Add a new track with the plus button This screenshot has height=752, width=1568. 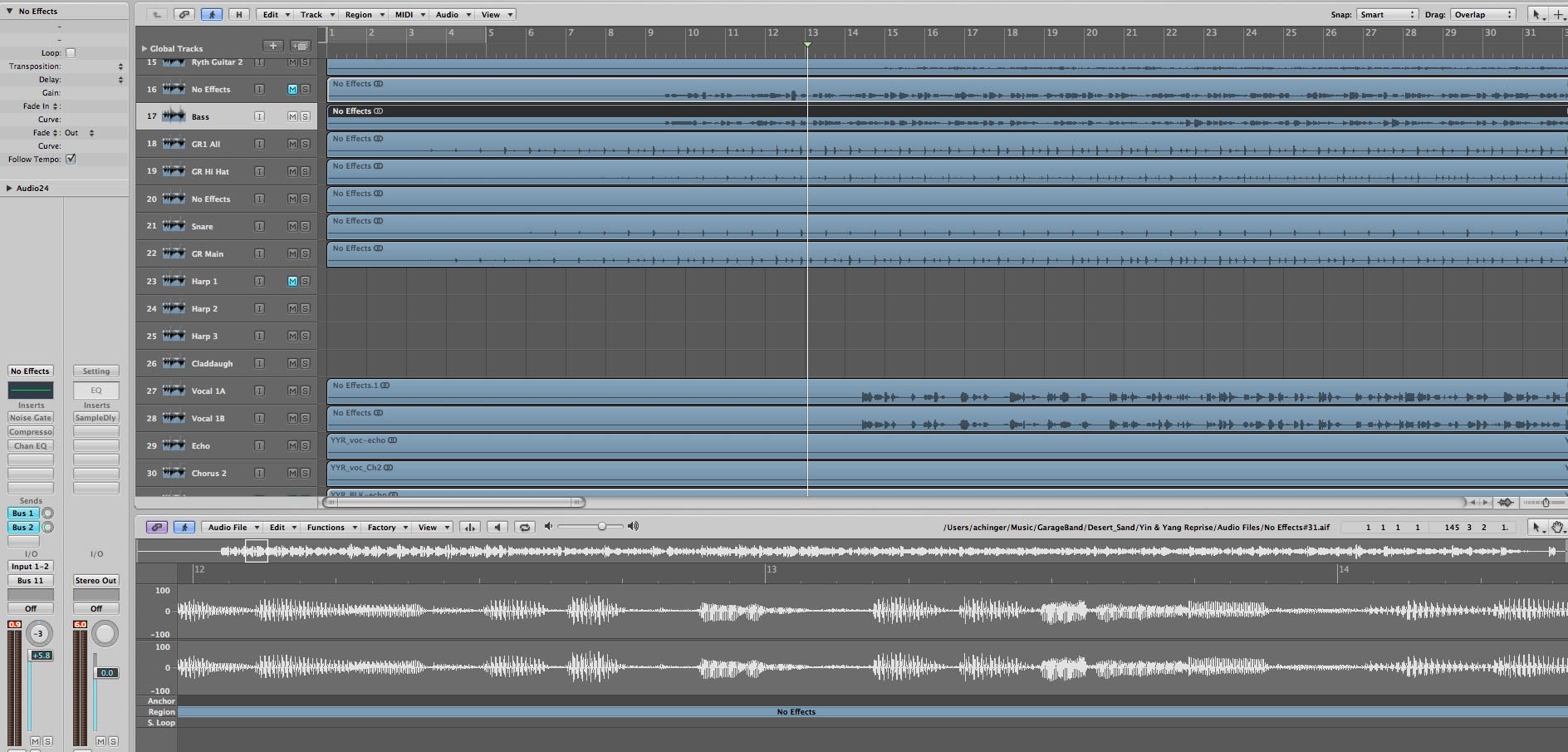click(x=272, y=46)
